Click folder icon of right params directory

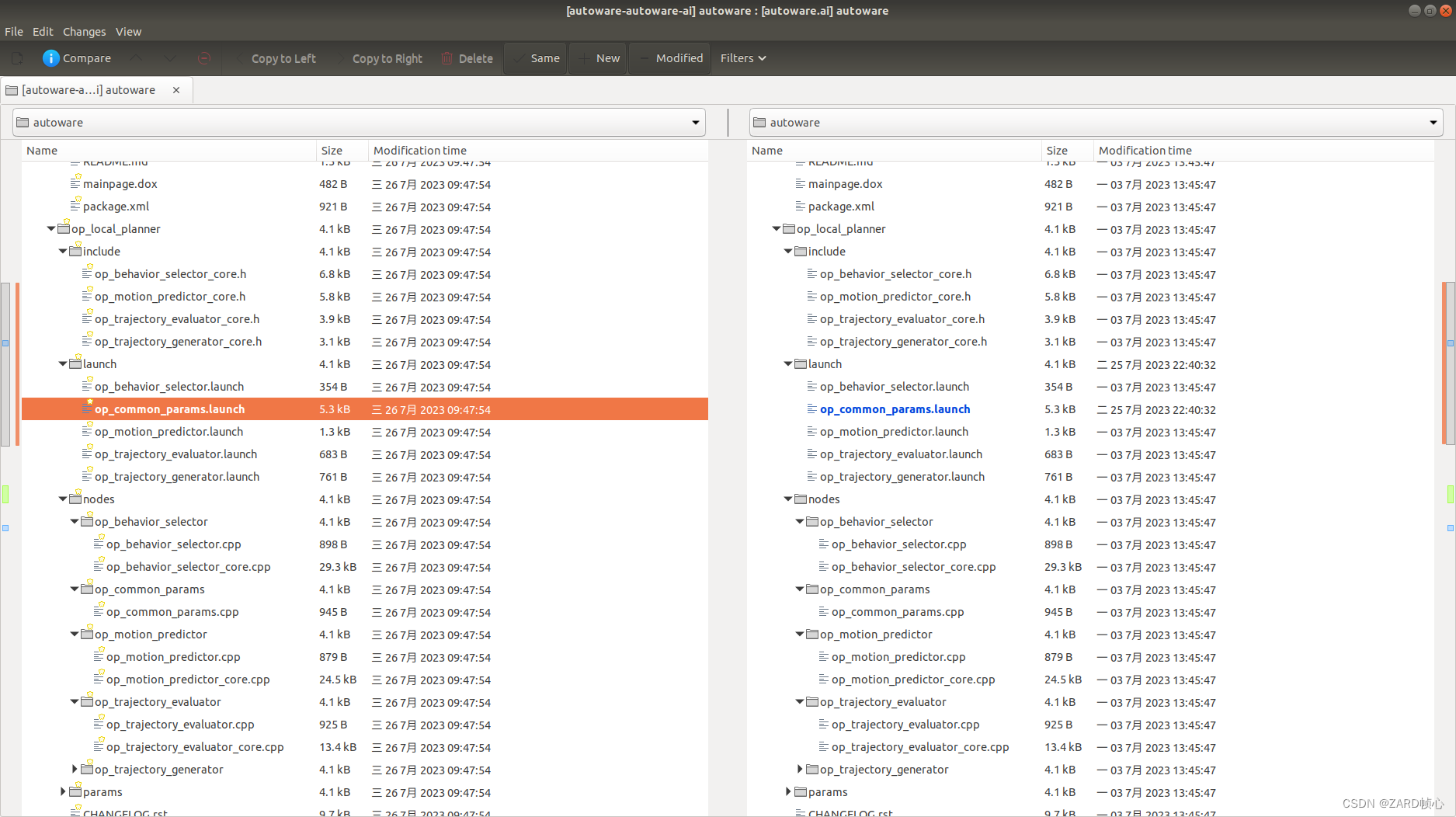[801, 791]
